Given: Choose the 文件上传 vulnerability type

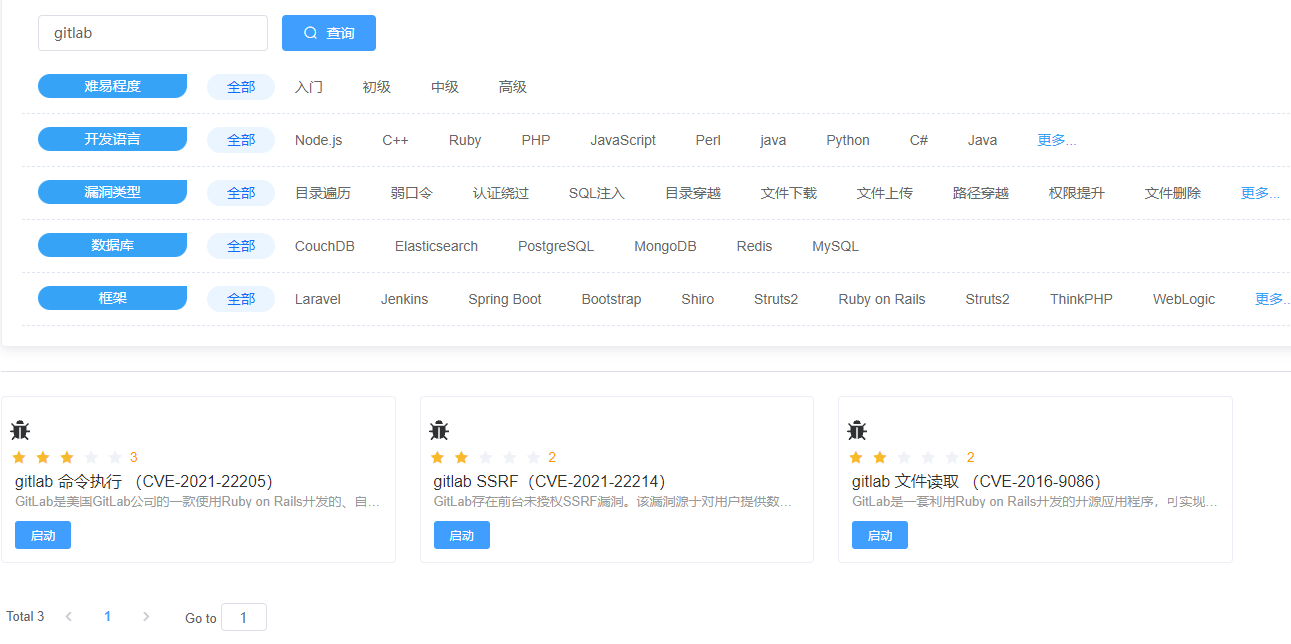Looking at the screenshot, I should pyautogui.click(x=885, y=193).
